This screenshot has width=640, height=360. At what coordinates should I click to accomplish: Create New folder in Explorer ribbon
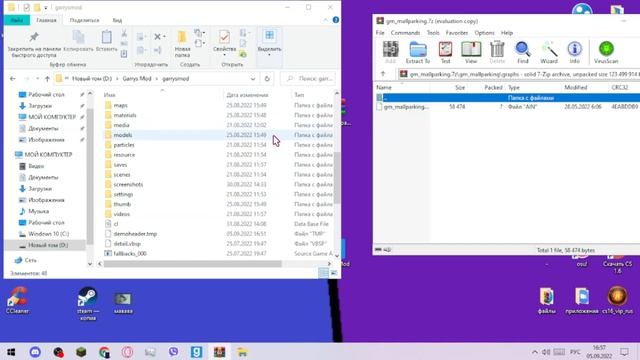[x=182, y=44]
